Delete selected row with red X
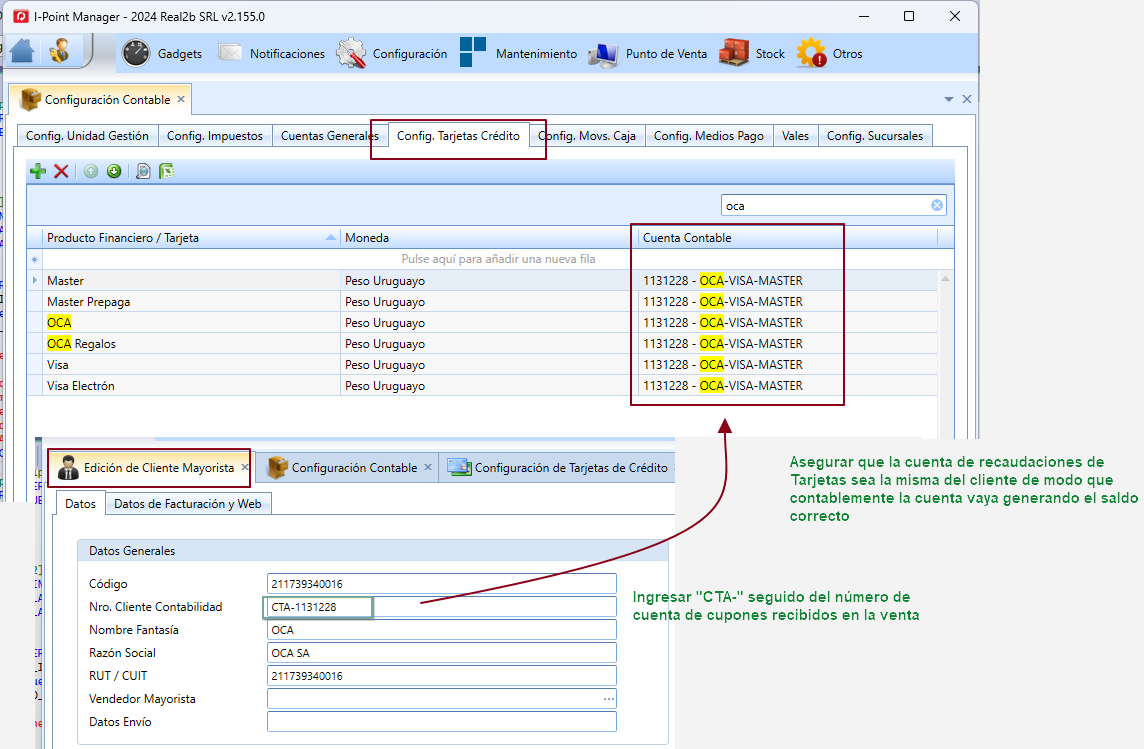 click(x=61, y=171)
